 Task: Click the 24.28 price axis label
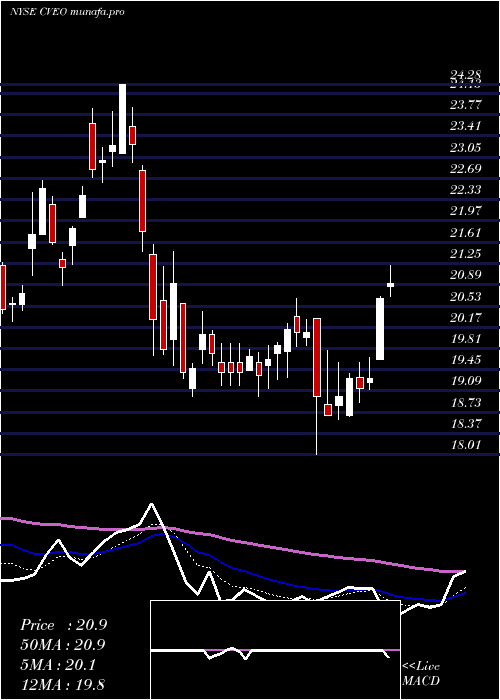coord(466,75)
